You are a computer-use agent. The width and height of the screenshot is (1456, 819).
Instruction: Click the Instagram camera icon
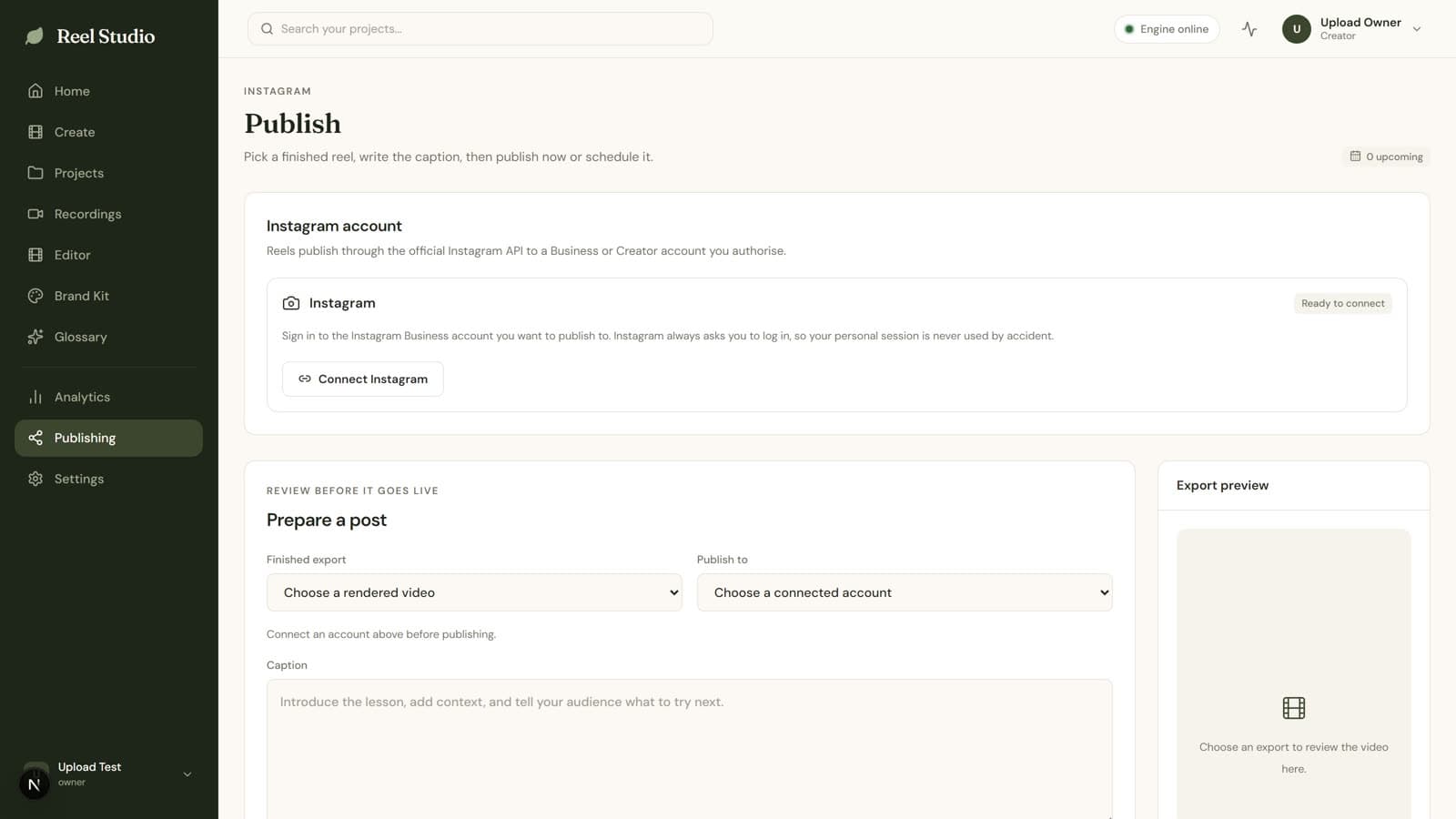point(291,303)
